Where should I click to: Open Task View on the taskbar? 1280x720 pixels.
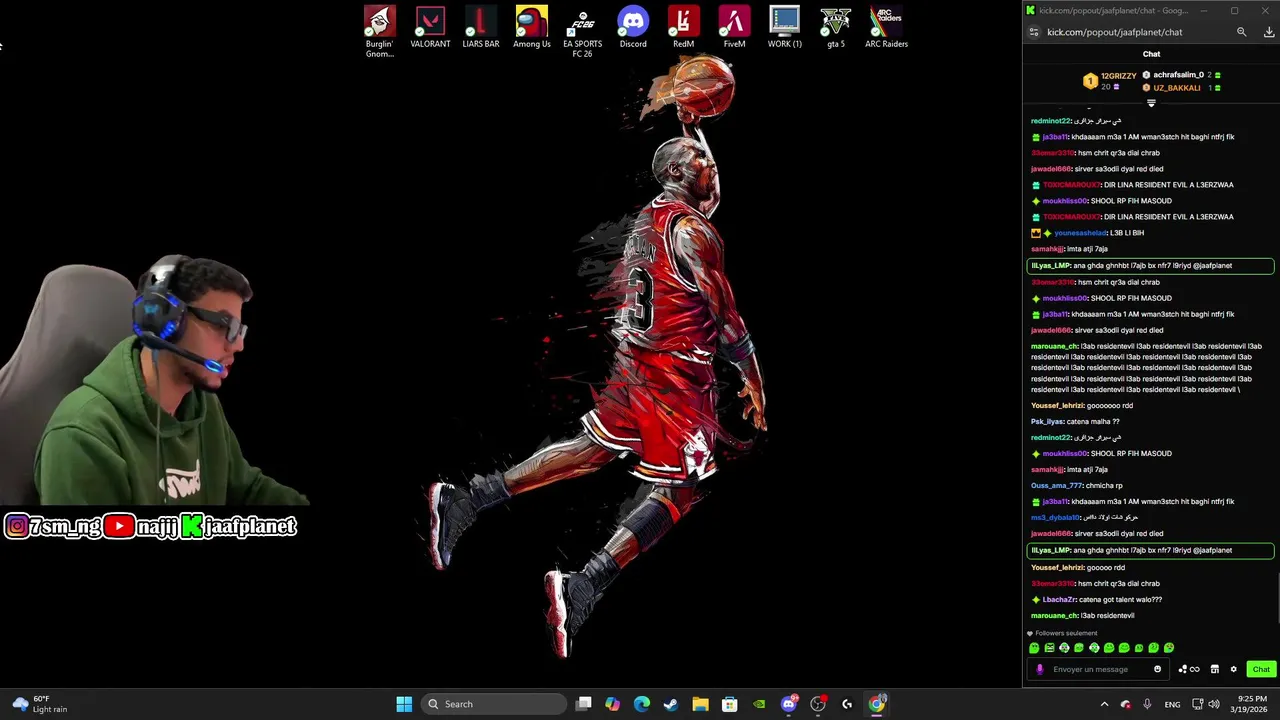(x=584, y=704)
